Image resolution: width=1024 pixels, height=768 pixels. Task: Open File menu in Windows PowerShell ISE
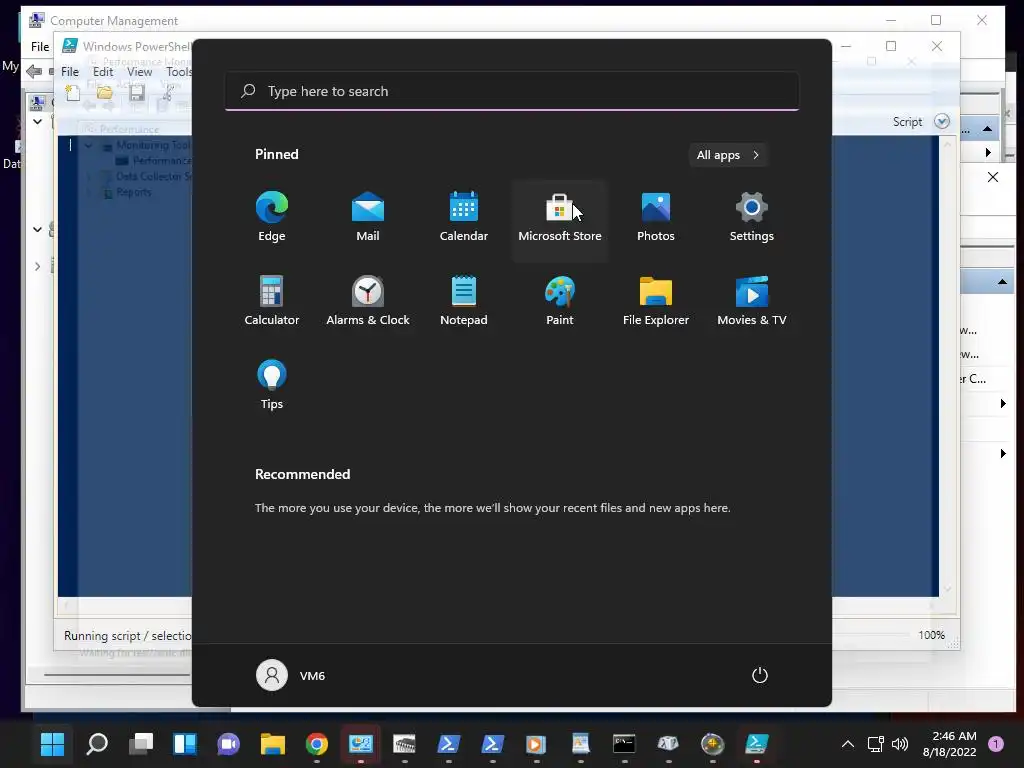tap(70, 72)
